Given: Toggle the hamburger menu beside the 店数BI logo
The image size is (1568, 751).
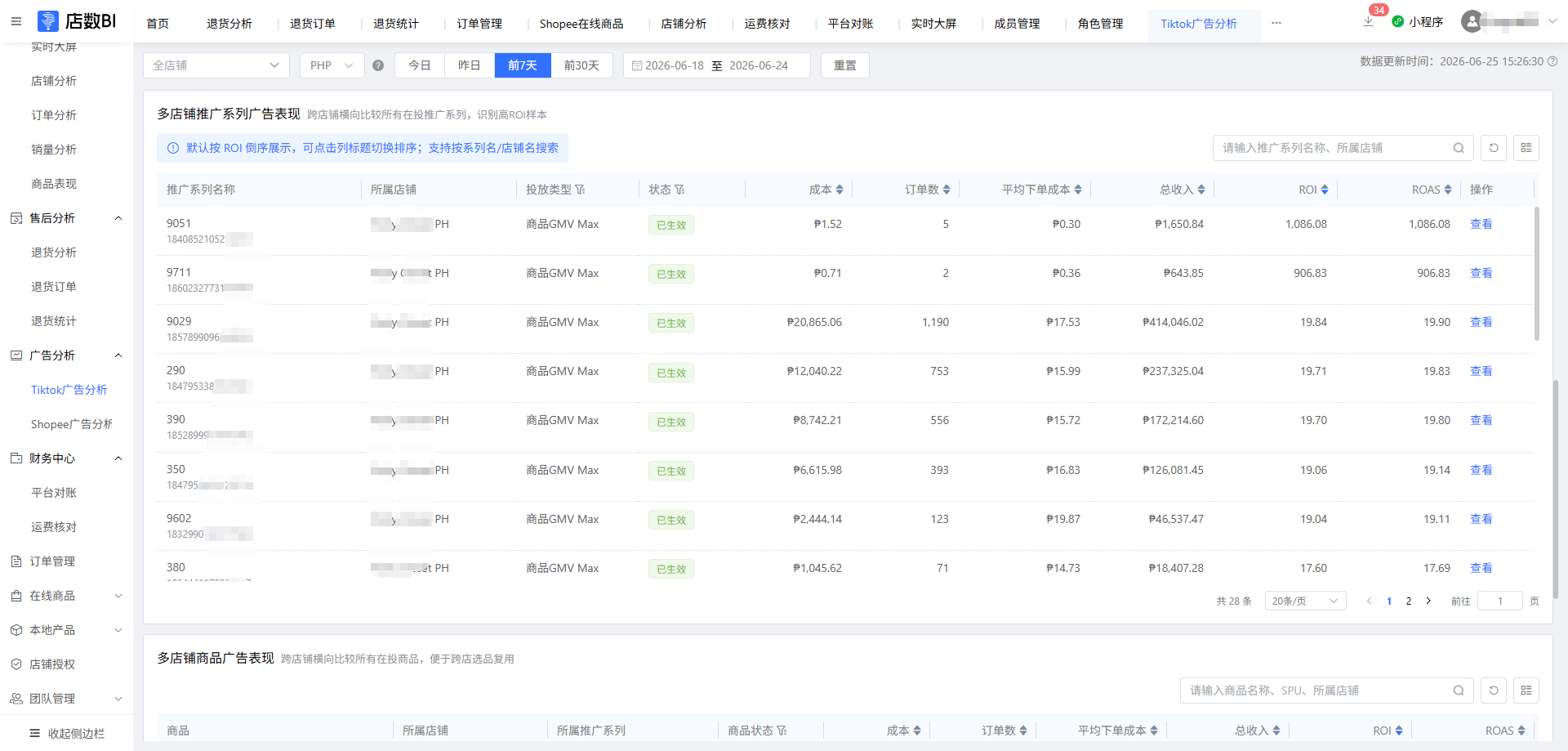Looking at the screenshot, I should pos(16,21).
